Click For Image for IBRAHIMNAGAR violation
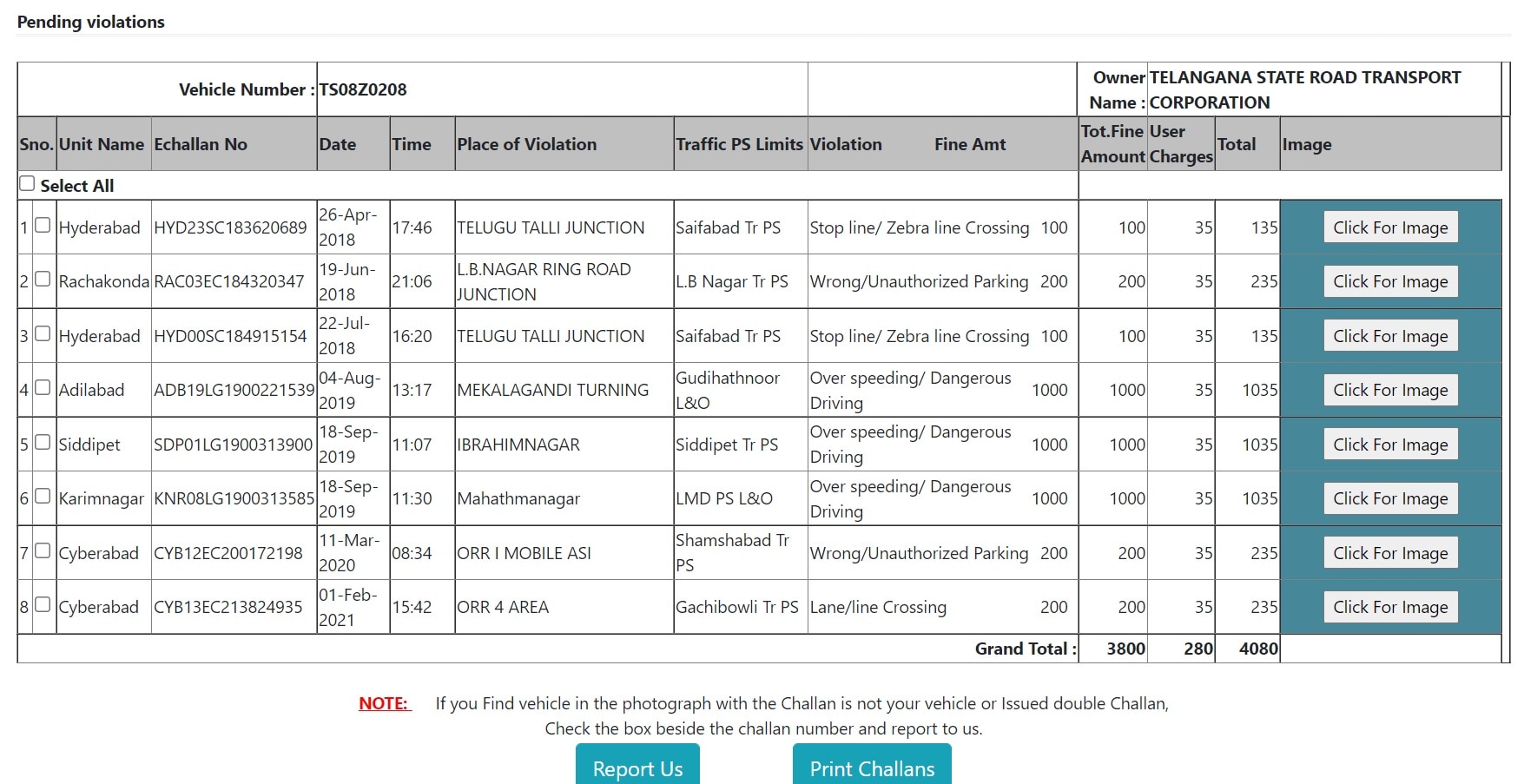Image resolution: width=1524 pixels, height=784 pixels. (1390, 445)
